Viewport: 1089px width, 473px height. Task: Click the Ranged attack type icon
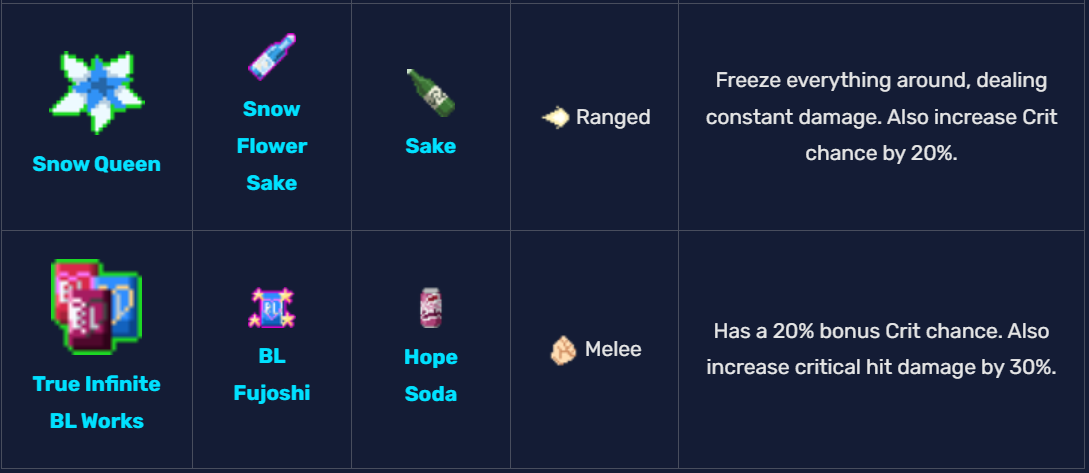click(x=555, y=118)
